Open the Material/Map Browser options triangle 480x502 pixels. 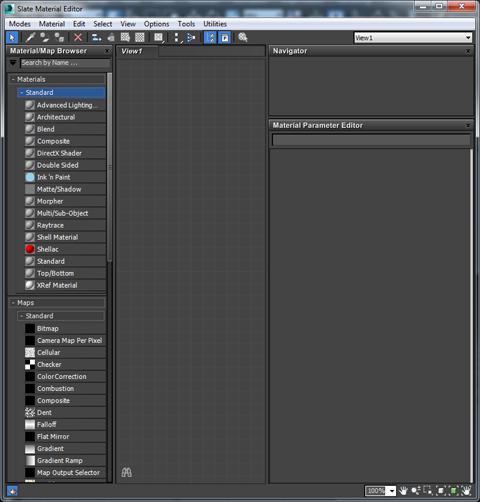point(13,63)
